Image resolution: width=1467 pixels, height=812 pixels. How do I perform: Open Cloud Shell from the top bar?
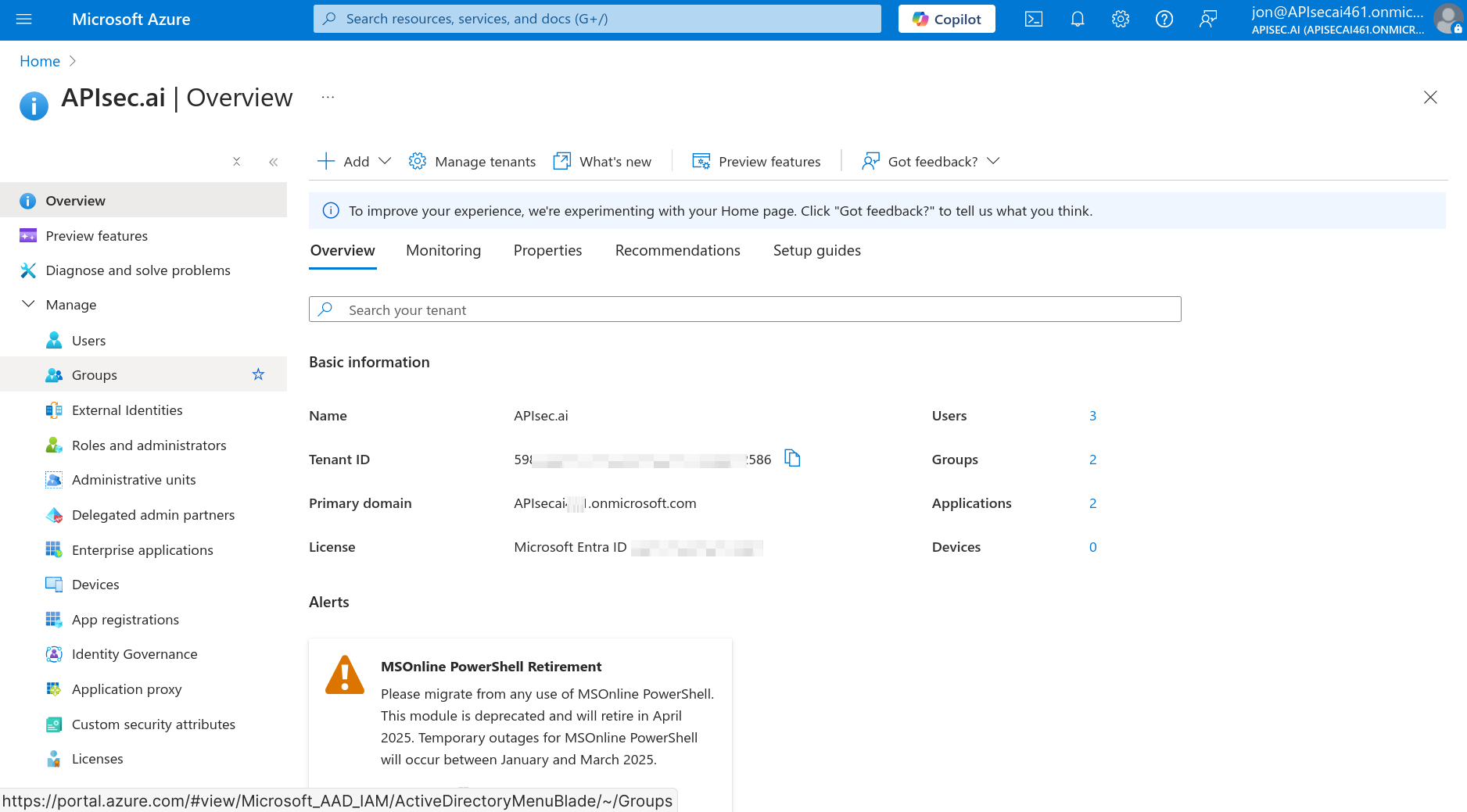pyautogui.click(x=1033, y=20)
